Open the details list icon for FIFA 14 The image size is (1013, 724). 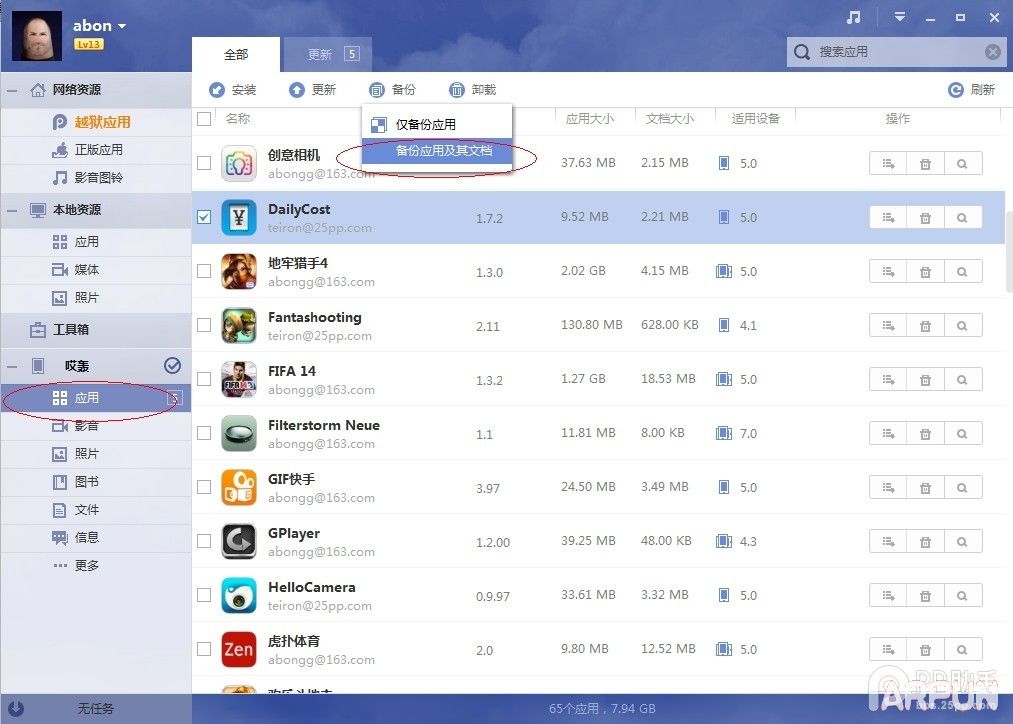click(887, 379)
